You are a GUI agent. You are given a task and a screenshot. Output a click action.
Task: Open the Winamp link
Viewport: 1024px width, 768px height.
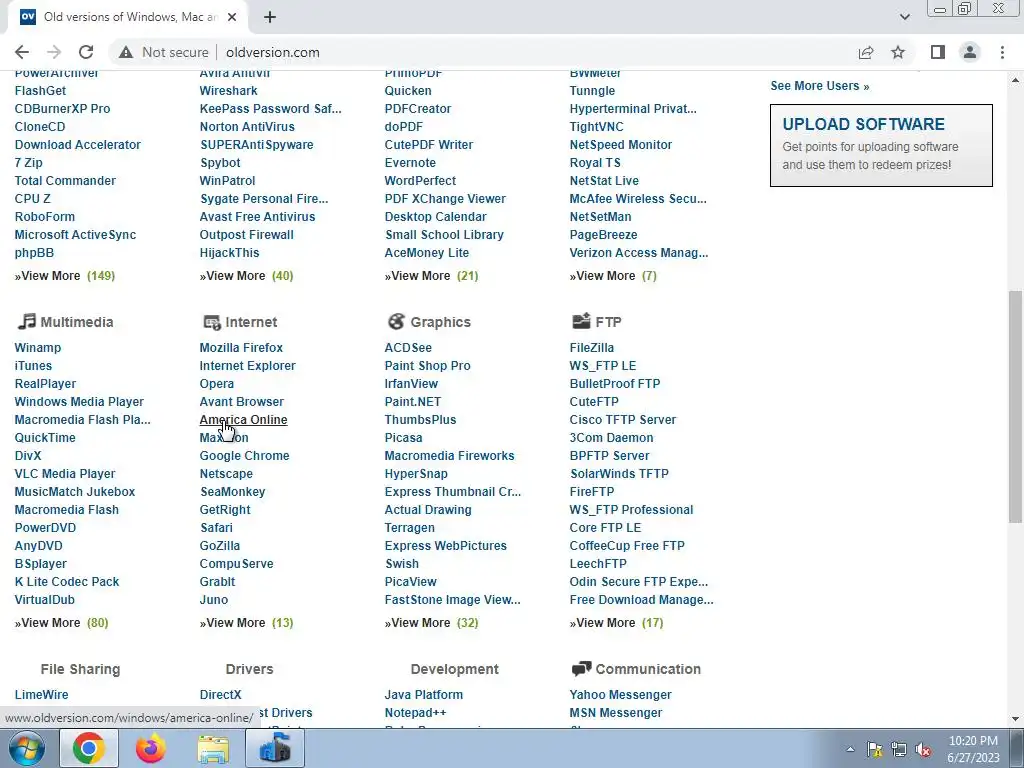(37, 347)
